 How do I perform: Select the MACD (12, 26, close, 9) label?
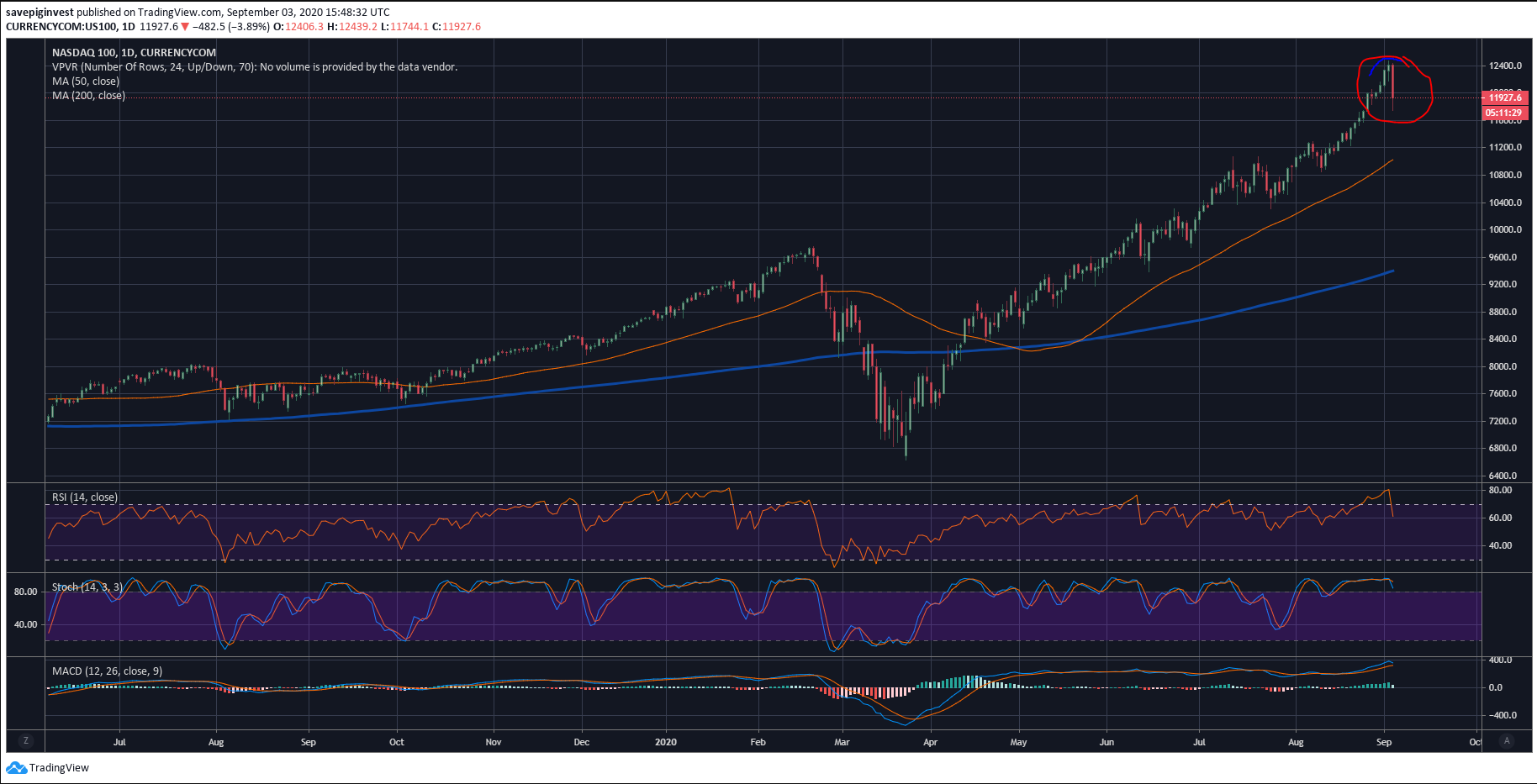[107, 671]
